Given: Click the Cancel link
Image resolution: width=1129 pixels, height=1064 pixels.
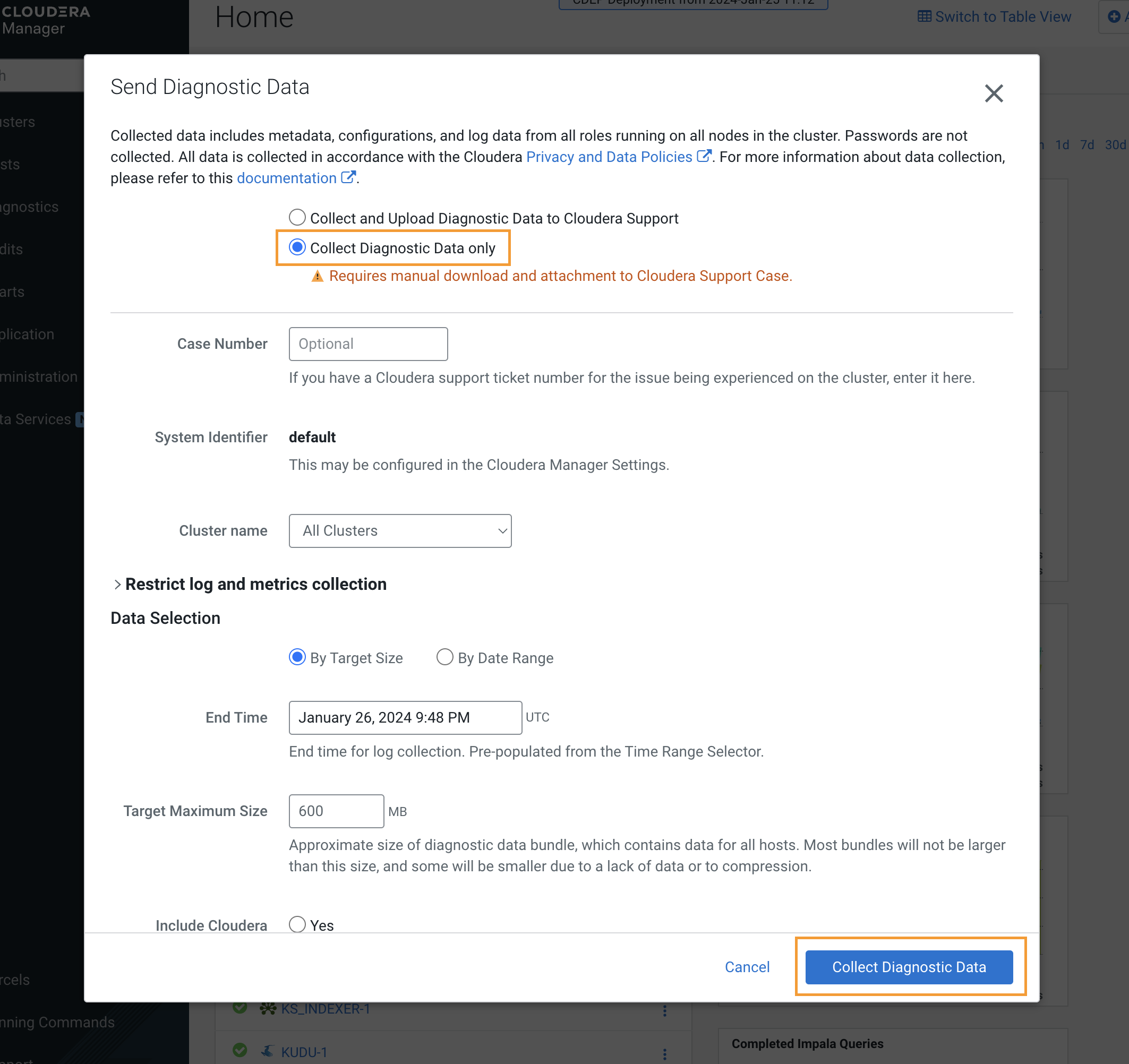Looking at the screenshot, I should [x=747, y=967].
